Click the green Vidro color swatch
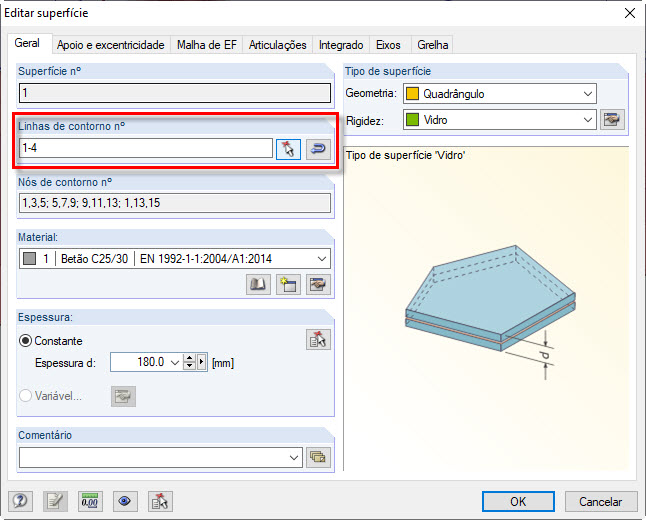646x520 pixels. click(412, 120)
